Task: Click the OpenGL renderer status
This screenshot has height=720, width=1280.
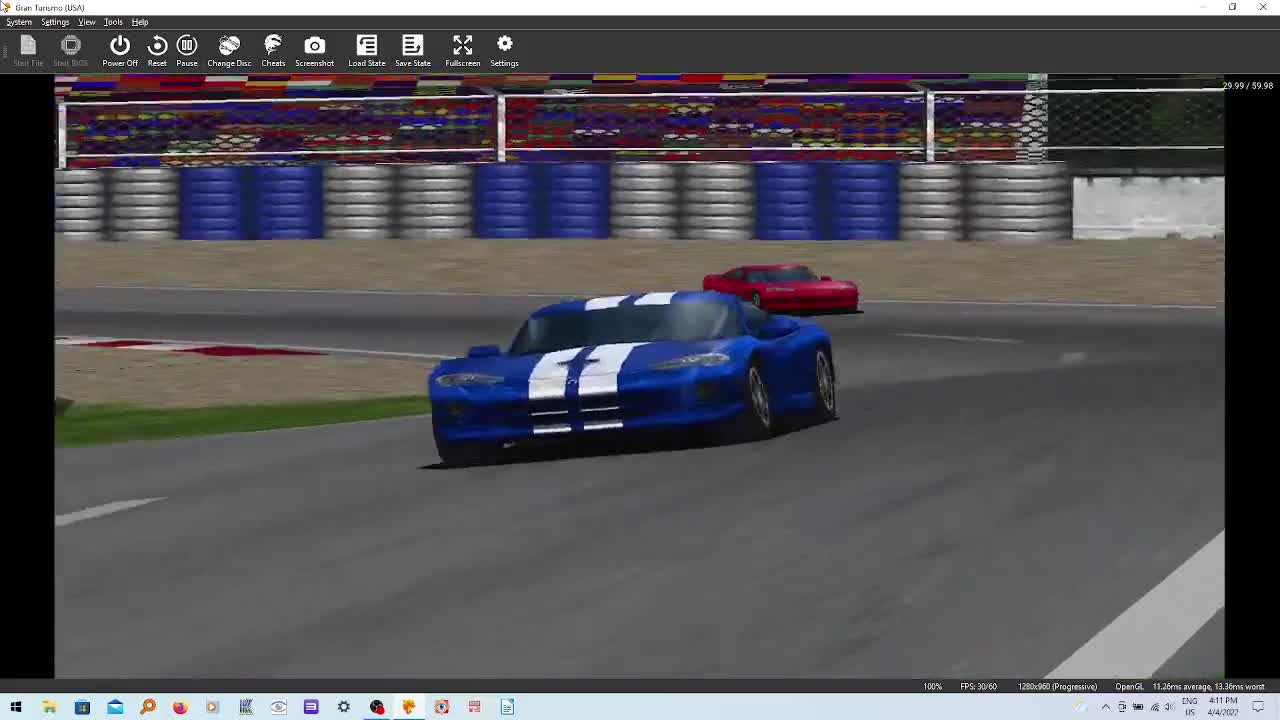Action: [x=1129, y=686]
